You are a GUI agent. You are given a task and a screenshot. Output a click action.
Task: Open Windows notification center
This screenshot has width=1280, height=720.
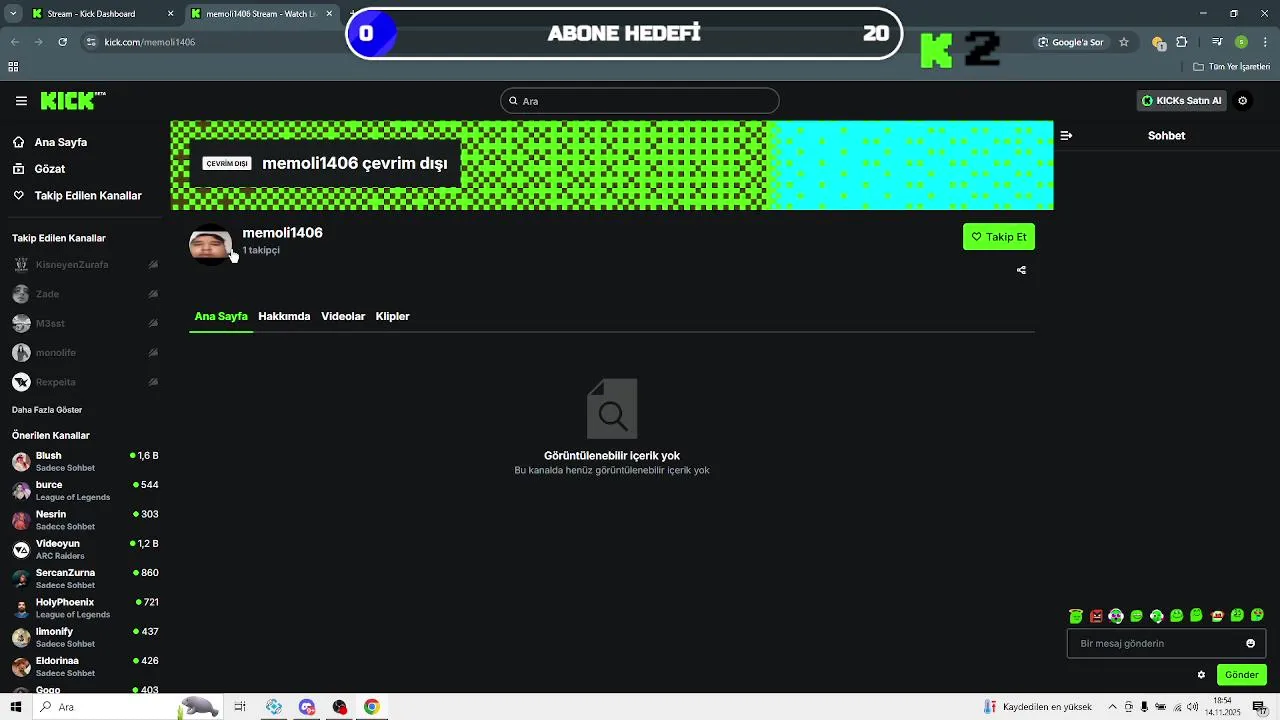click(1260, 707)
